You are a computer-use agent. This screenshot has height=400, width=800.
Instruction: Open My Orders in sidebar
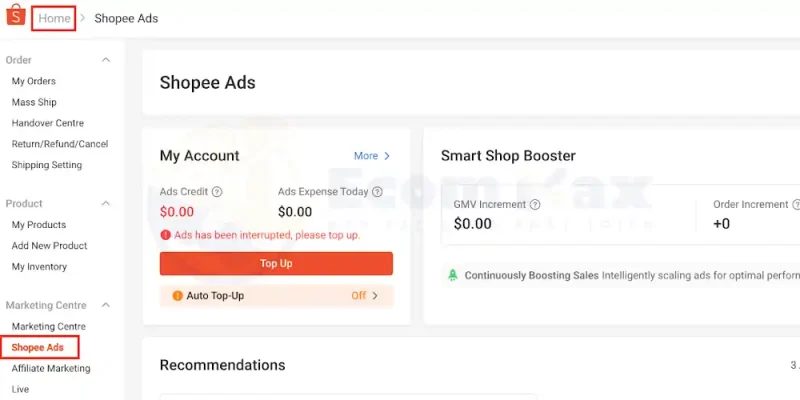[34, 81]
